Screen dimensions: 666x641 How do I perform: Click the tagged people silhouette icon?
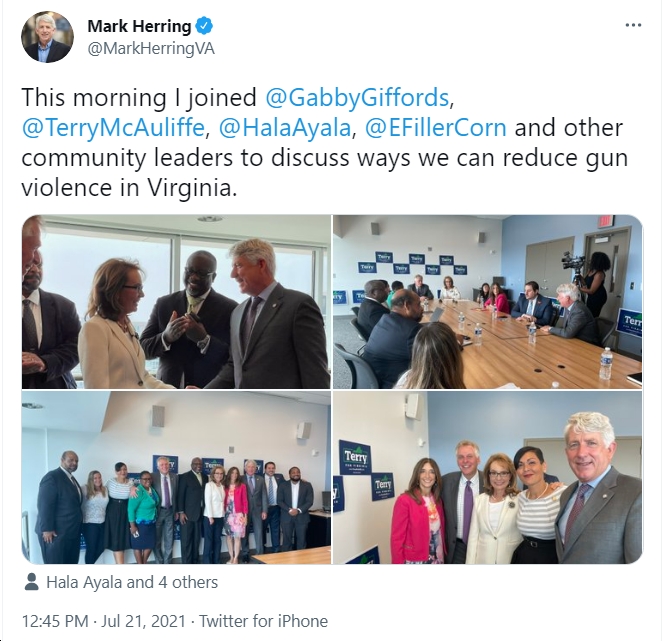point(31,582)
